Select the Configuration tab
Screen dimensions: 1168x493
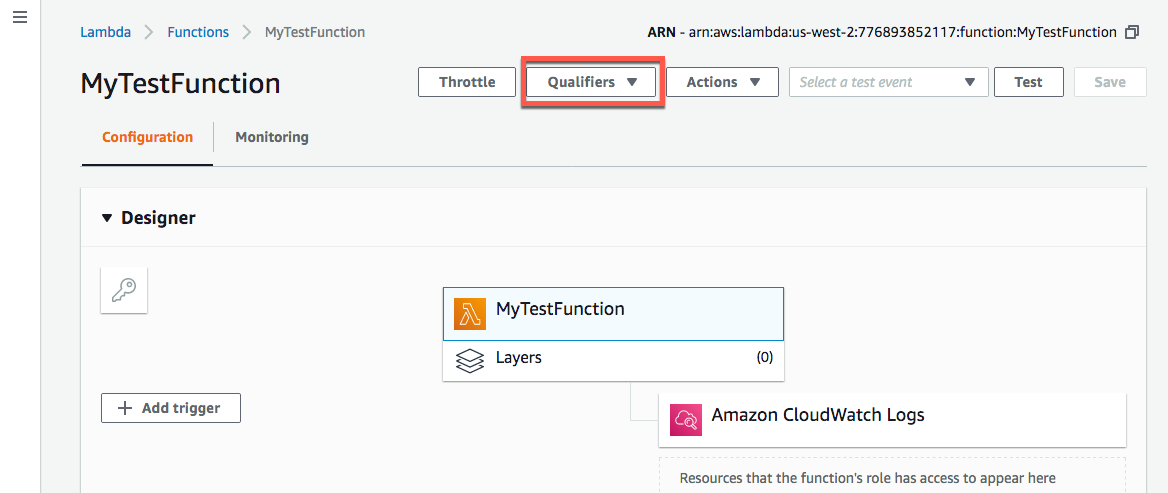(147, 137)
